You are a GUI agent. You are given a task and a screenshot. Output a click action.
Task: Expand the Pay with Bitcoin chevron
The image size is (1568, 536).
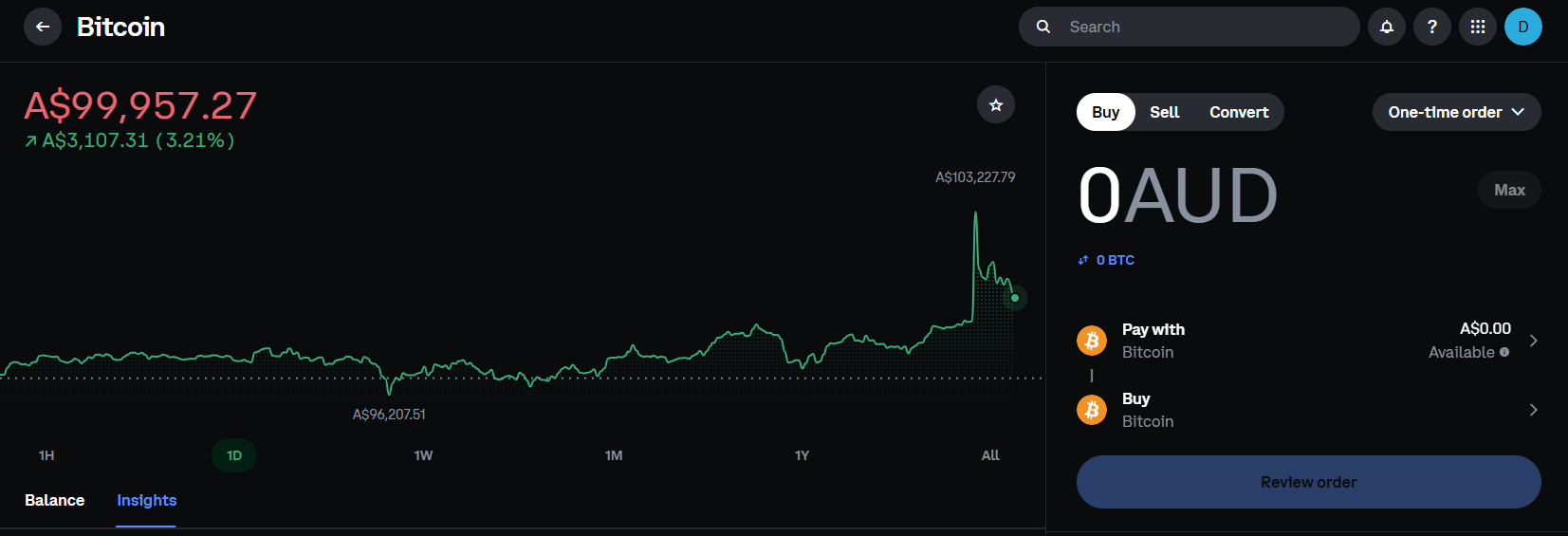coord(1534,341)
